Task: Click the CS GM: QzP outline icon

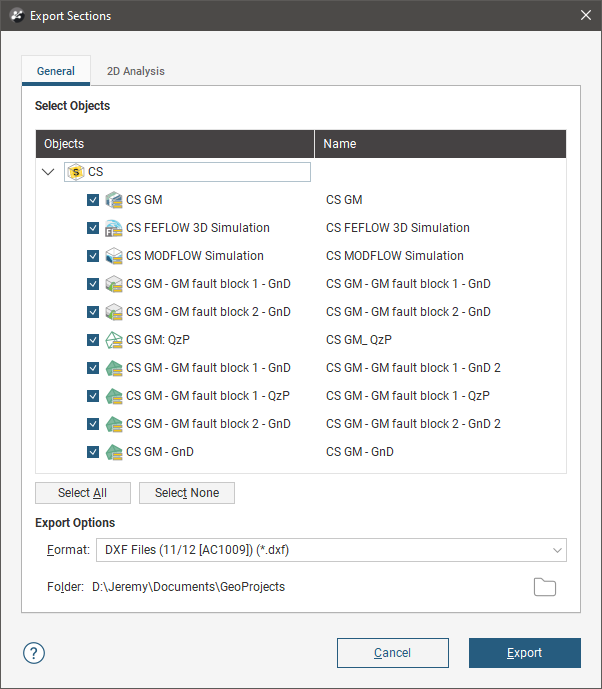Action: pos(114,340)
